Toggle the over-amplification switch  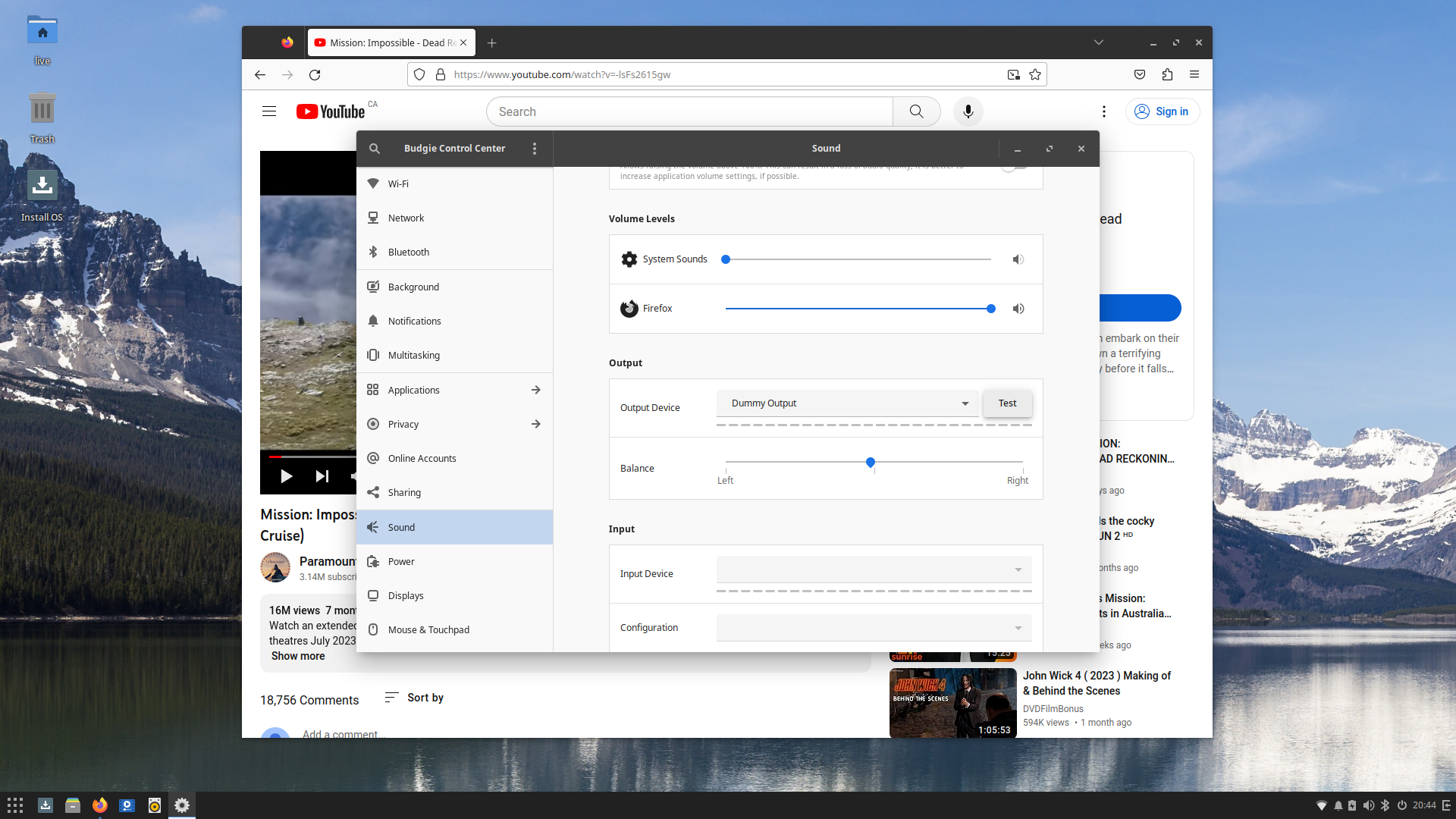tap(1014, 166)
